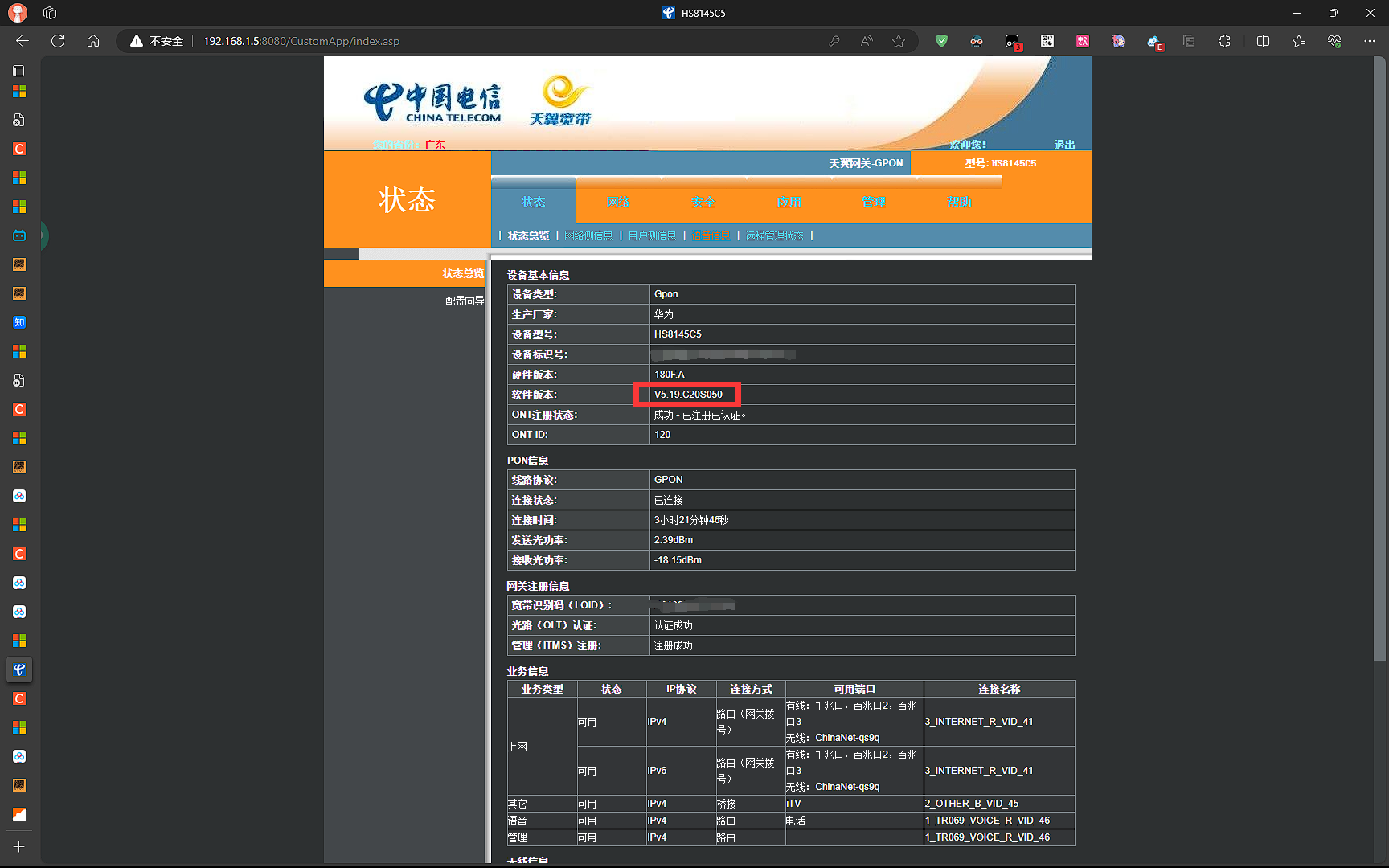
Task: Open Settings and more ellipsis menu
Action: pos(1370,41)
